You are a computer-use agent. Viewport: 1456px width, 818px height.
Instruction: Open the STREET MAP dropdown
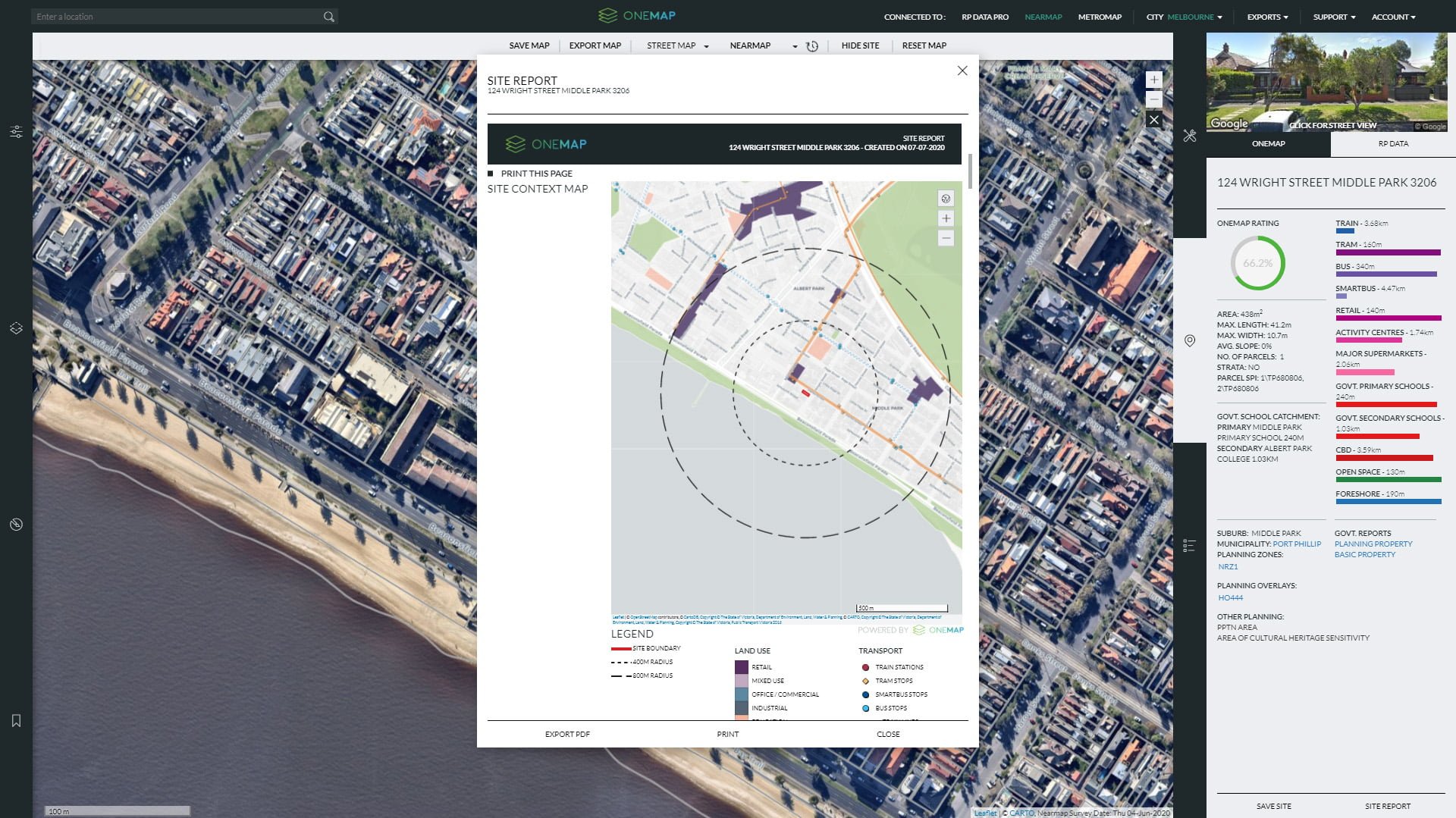(677, 45)
